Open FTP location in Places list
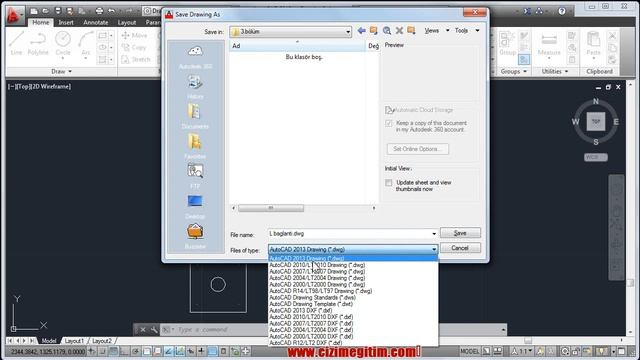 pos(195,176)
